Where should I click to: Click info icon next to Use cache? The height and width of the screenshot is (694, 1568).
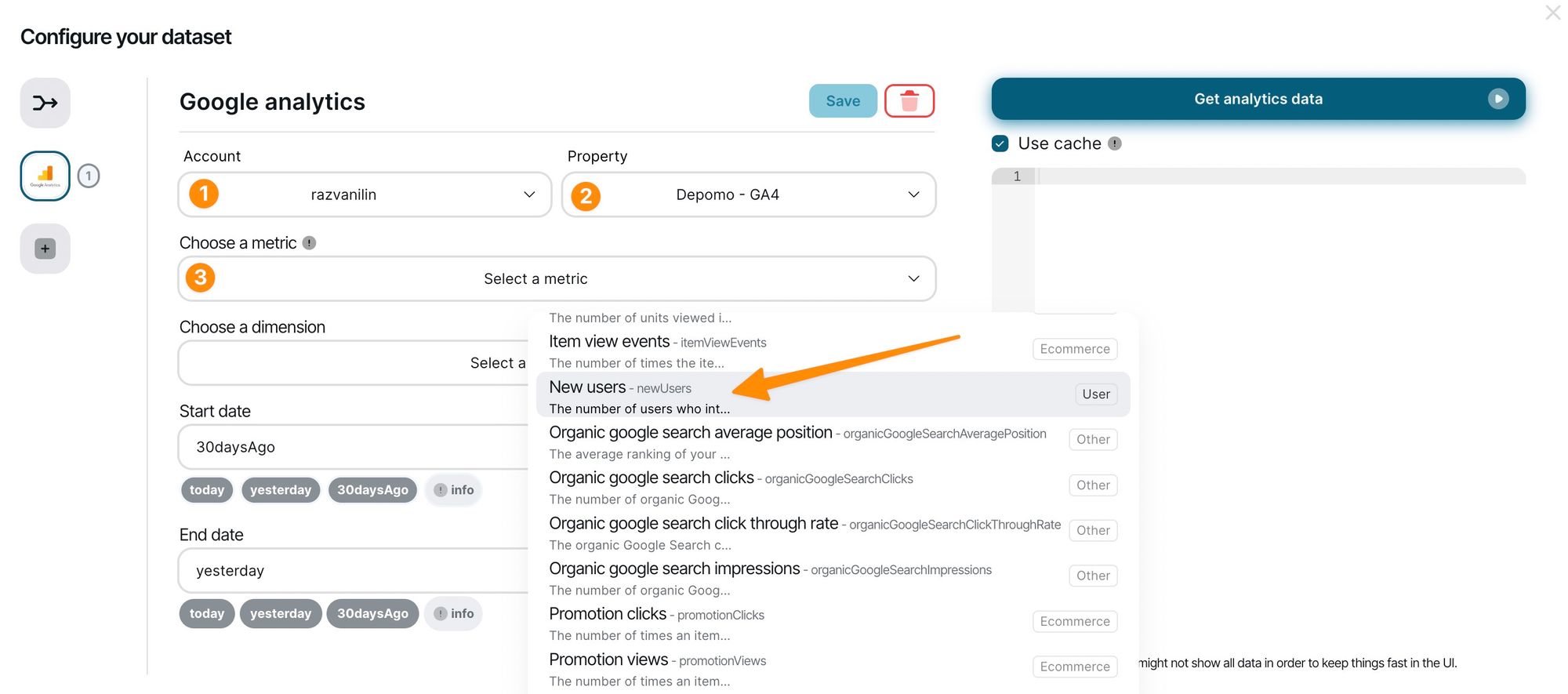pyautogui.click(x=1115, y=144)
